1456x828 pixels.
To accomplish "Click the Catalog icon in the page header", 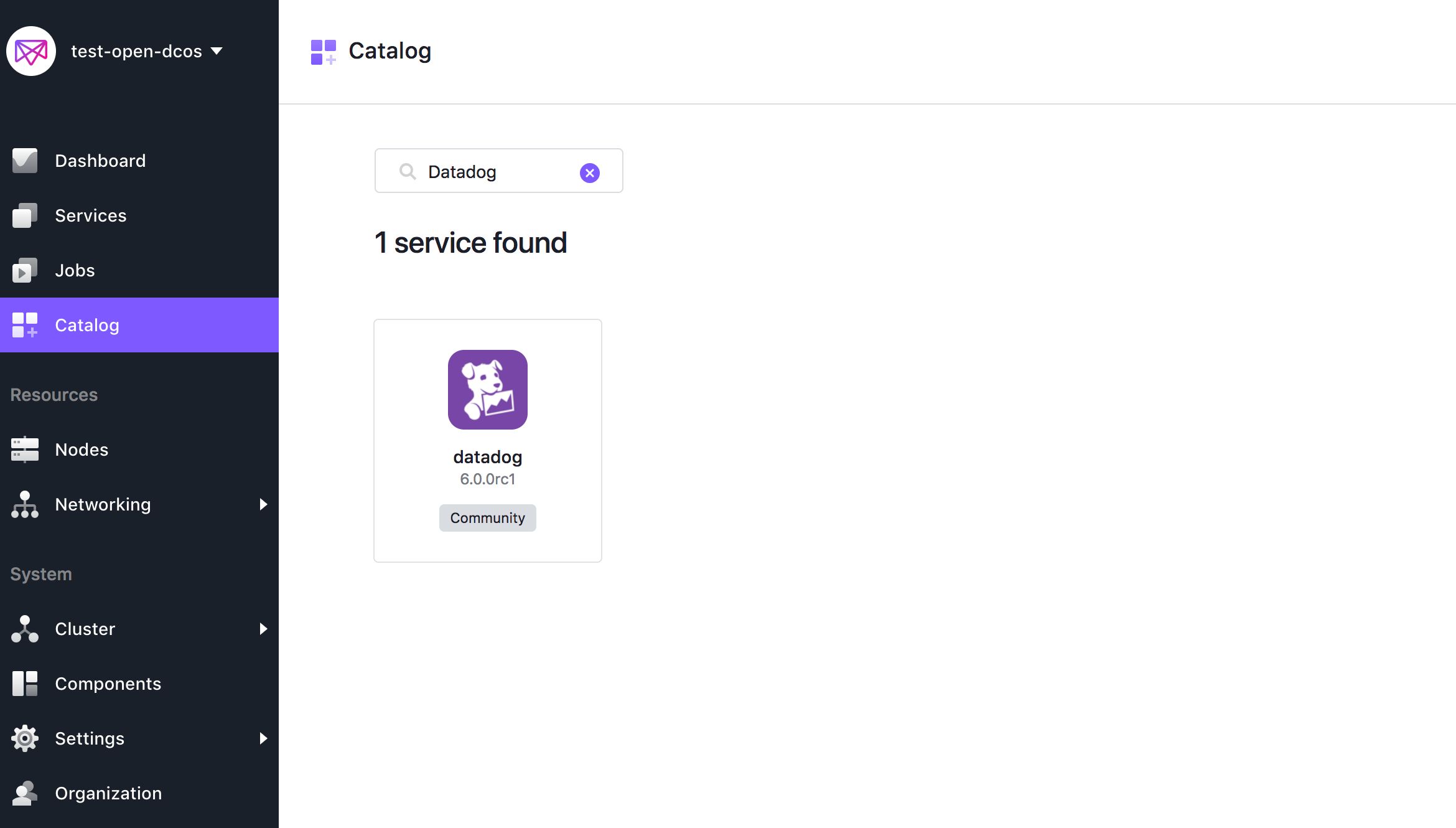I will [x=324, y=51].
